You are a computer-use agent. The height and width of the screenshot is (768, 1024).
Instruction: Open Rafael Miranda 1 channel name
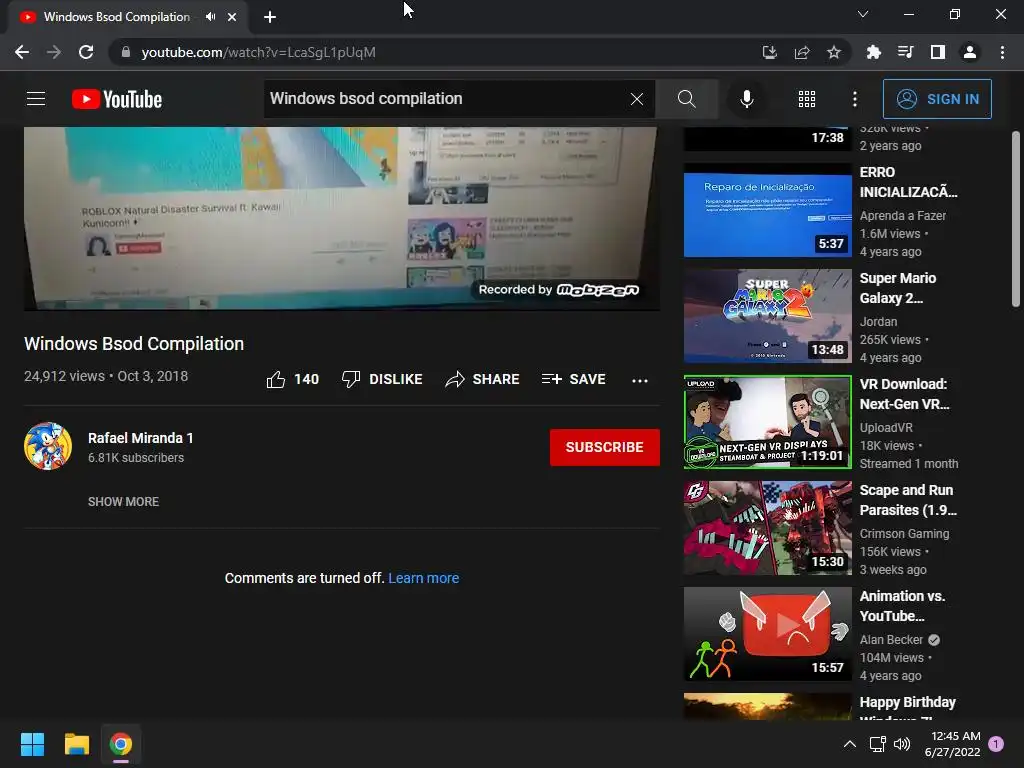(x=140, y=438)
